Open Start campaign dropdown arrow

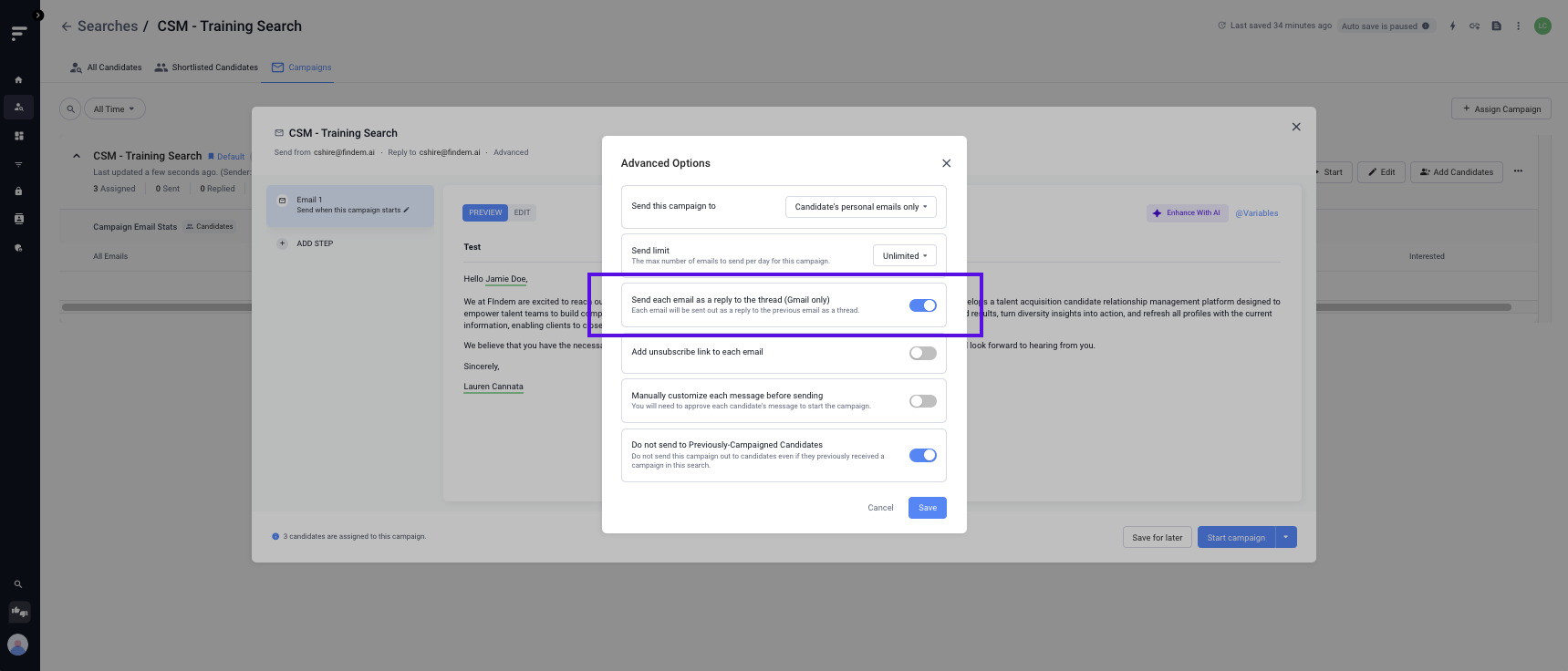point(1286,538)
